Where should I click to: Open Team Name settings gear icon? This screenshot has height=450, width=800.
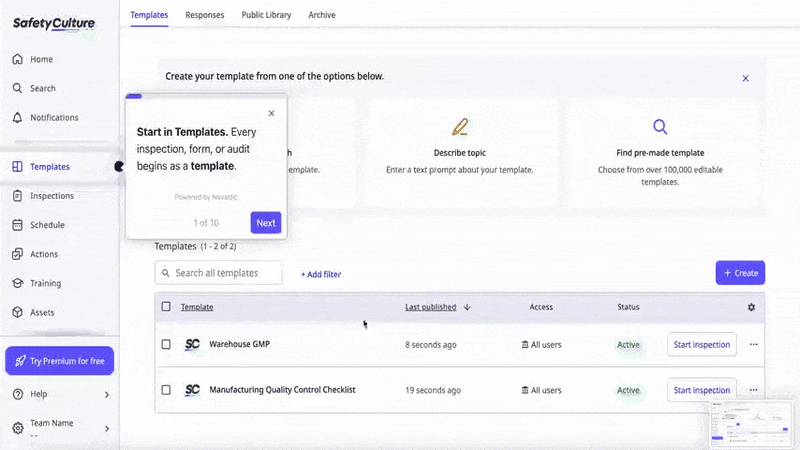(18, 428)
